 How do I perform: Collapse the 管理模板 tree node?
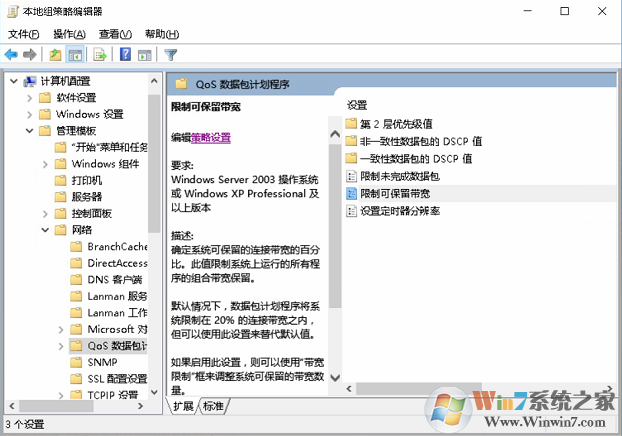[29, 131]
